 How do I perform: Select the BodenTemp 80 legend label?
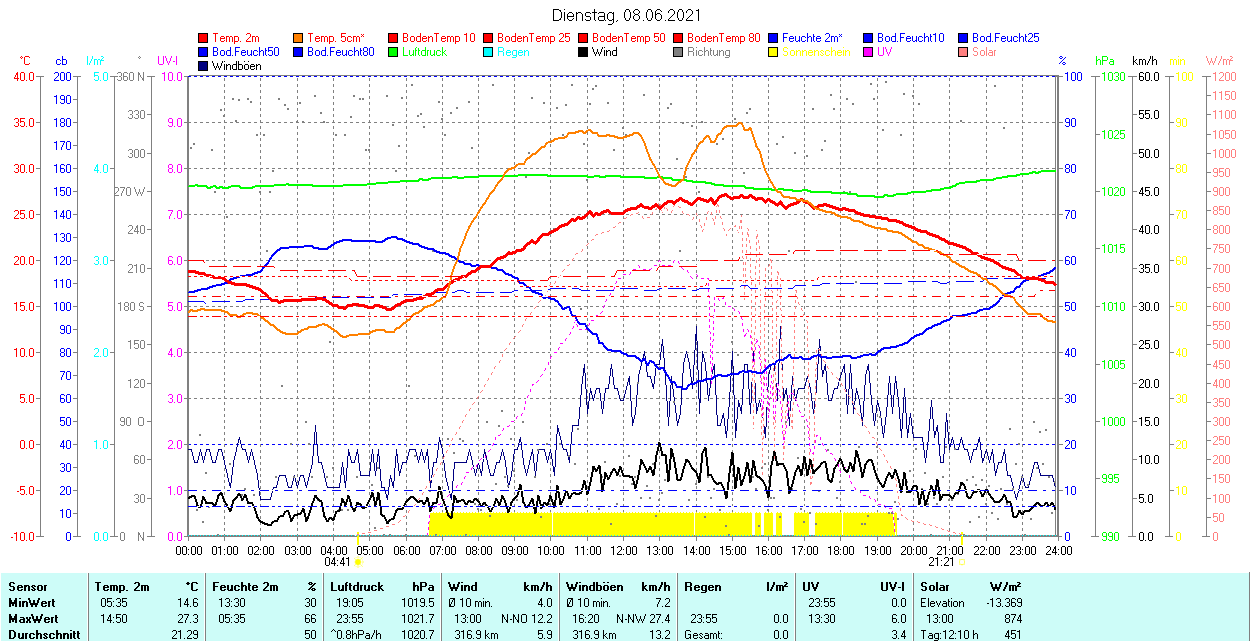[x=724, y=38]
